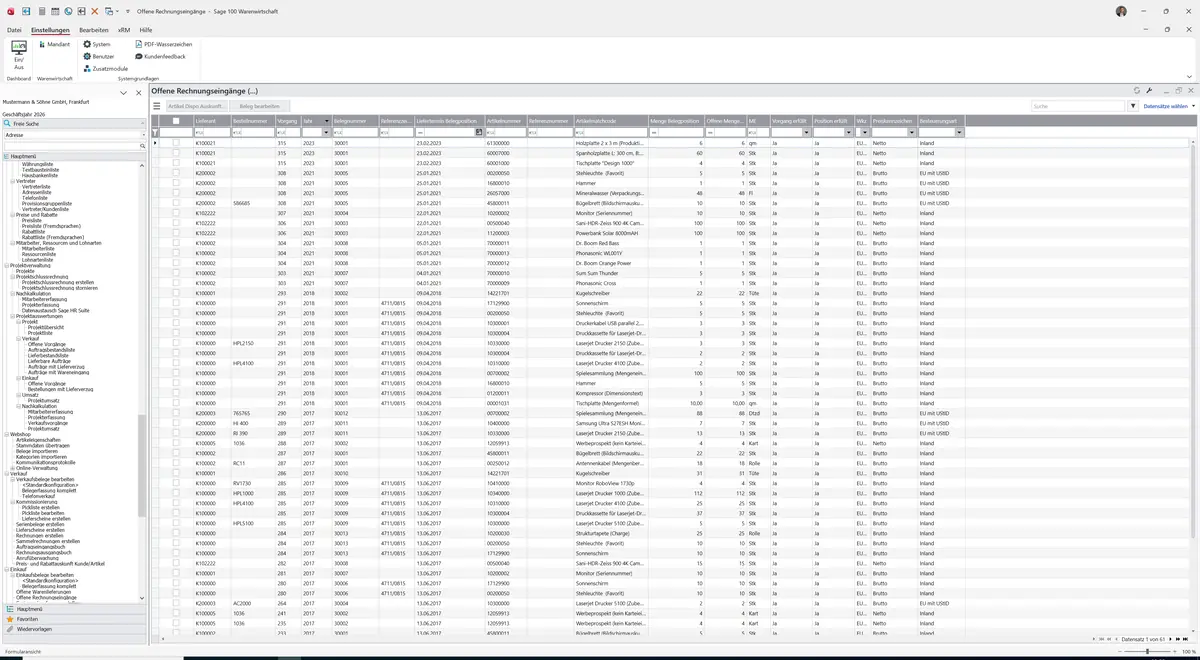Click the blue globe icon in quick access toolbar
1200x660 pixels.
(67, 10)
